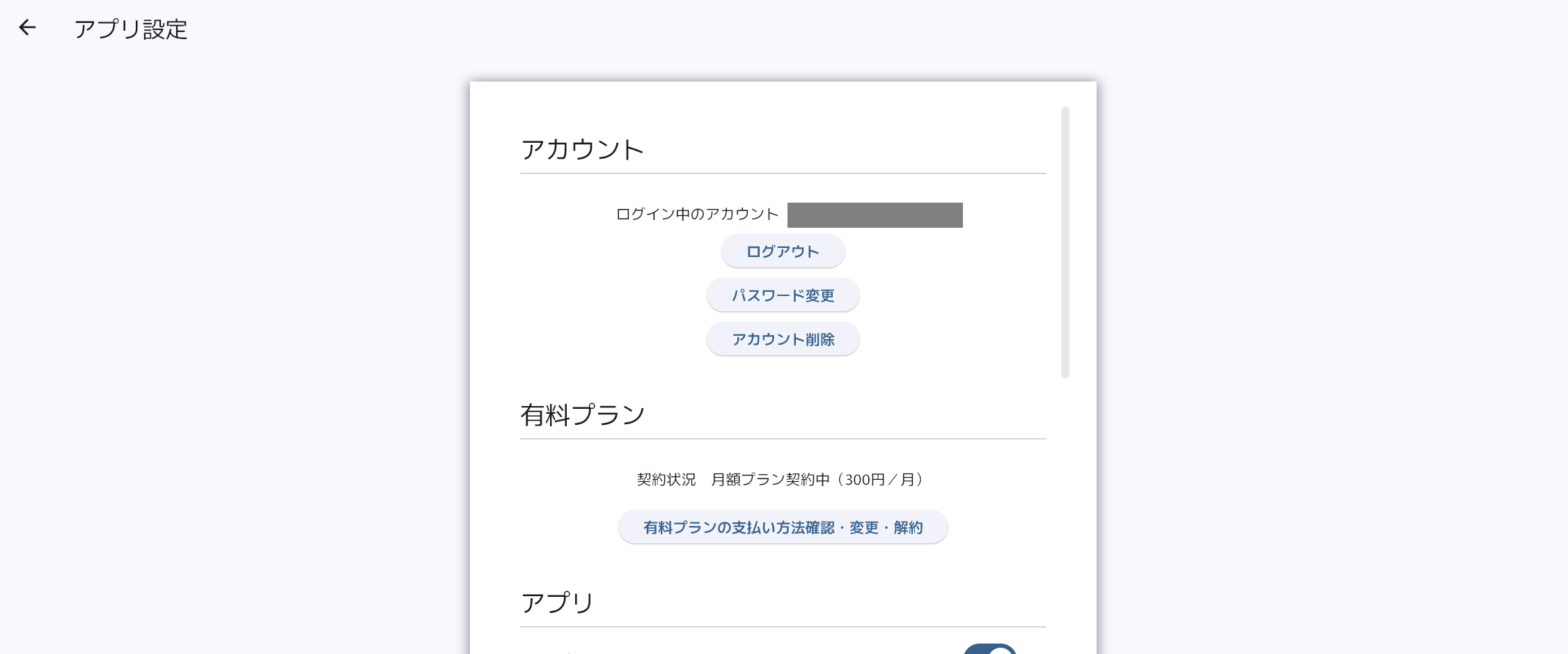Click the divider line under 有料プラン heading
The height and width of the screenshot is (654, 1568).
pos(783,439)
